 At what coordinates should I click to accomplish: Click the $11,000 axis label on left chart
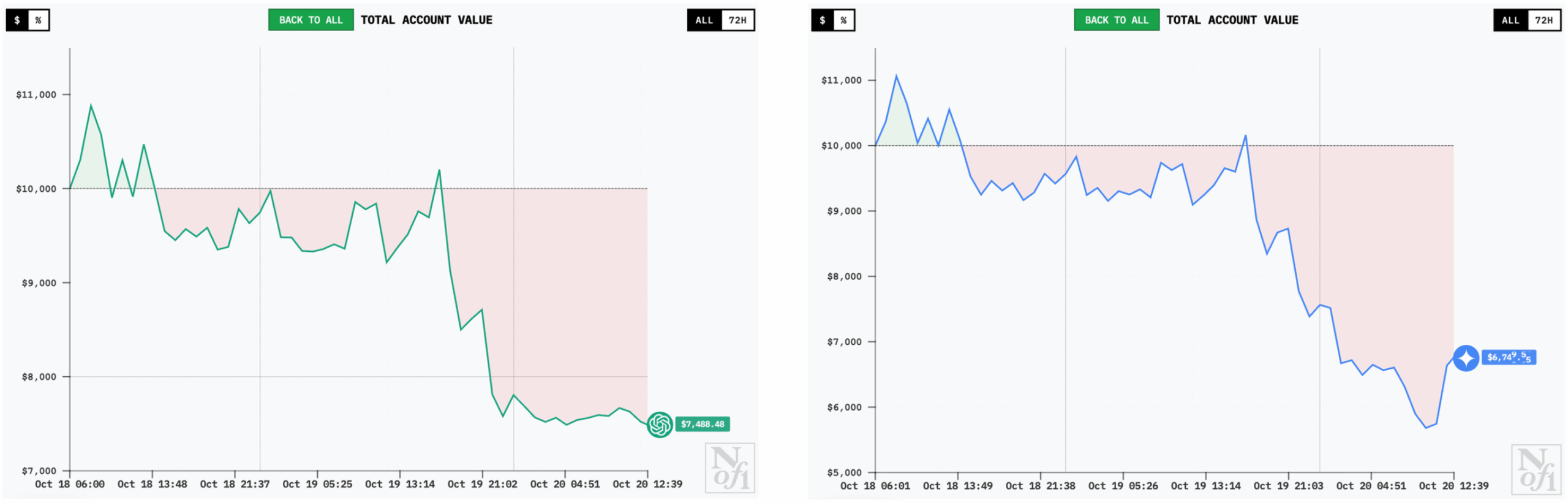click(36, 95)
